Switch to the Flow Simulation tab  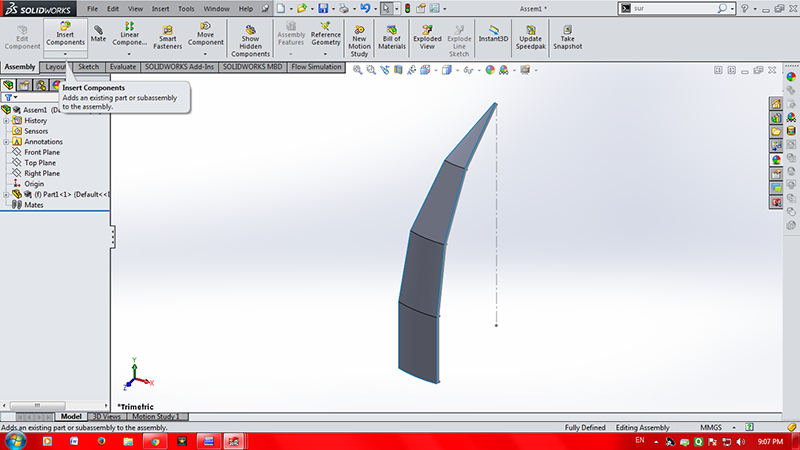coord(316,67)
